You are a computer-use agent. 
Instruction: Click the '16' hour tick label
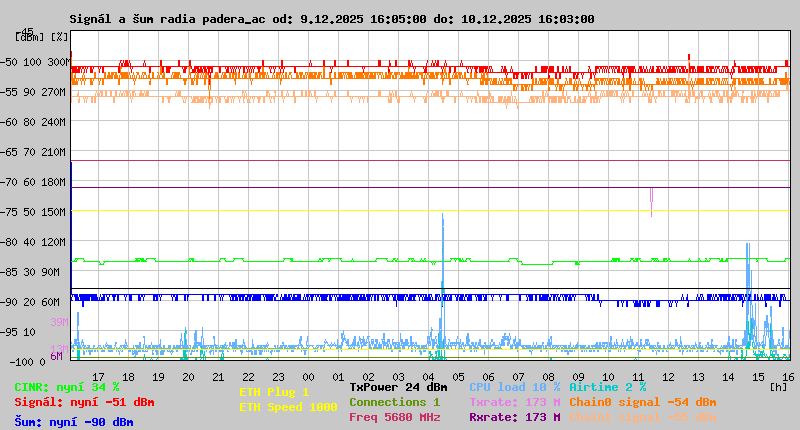pos(788,377)
